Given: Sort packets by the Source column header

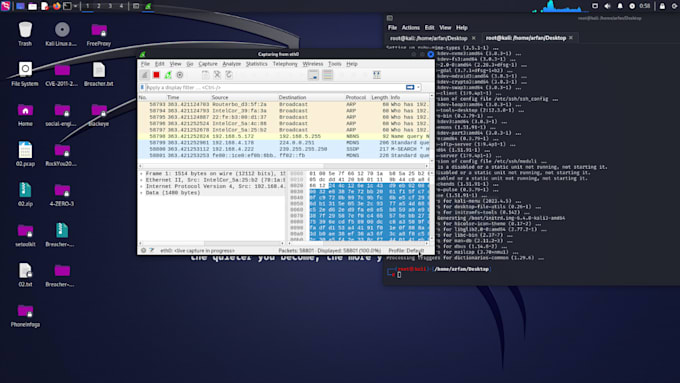Looking at the screenshot, I should click(220, 98).
